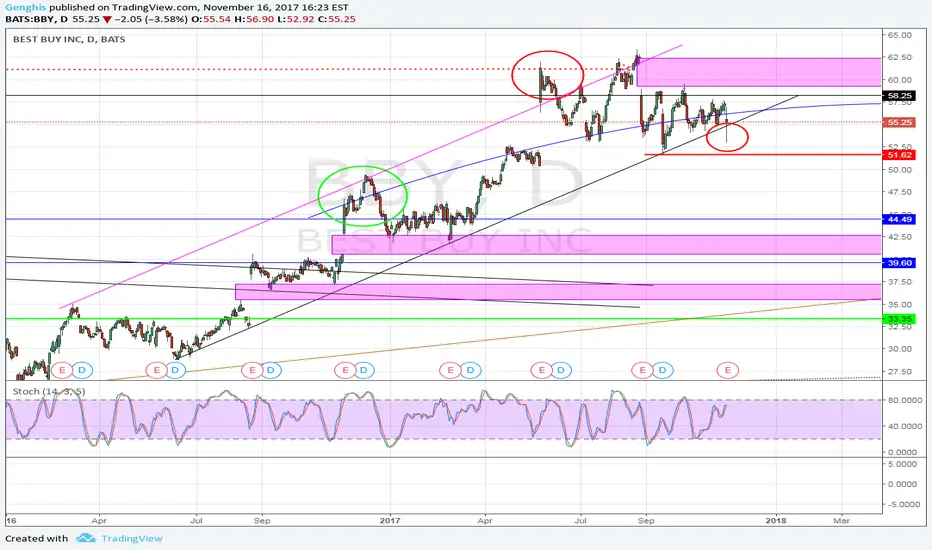The width and height of the screenshot is (932, 550).
Task: Click the O:55.54 open value
Action: coord(213,19)
